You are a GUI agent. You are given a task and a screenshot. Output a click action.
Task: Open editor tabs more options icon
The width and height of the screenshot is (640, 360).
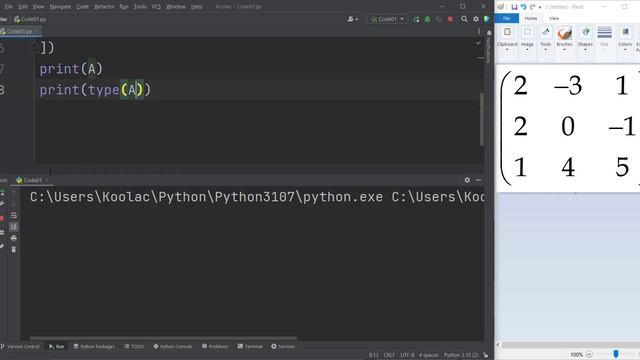pyautogui.click(x=479, y=31)
